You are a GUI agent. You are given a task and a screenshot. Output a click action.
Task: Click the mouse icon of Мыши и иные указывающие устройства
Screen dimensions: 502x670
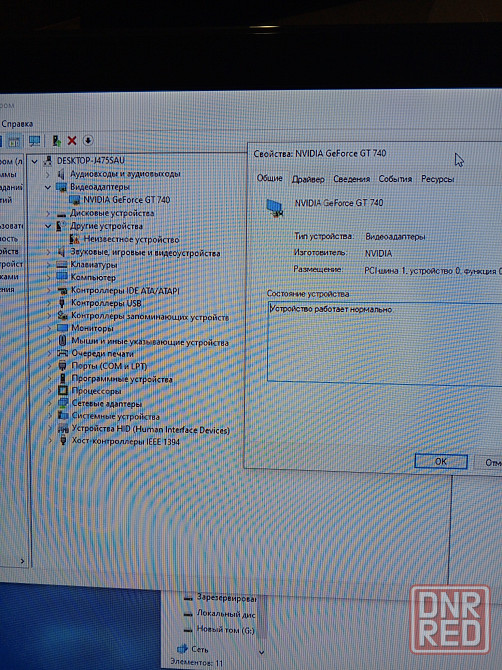coord(62,341)
